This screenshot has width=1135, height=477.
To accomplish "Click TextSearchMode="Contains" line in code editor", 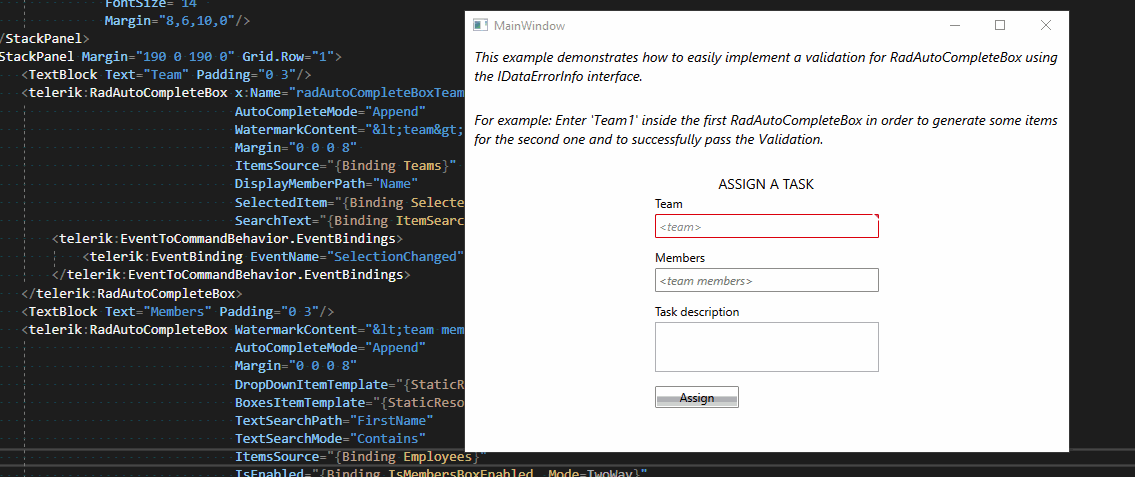I will 330,439.
